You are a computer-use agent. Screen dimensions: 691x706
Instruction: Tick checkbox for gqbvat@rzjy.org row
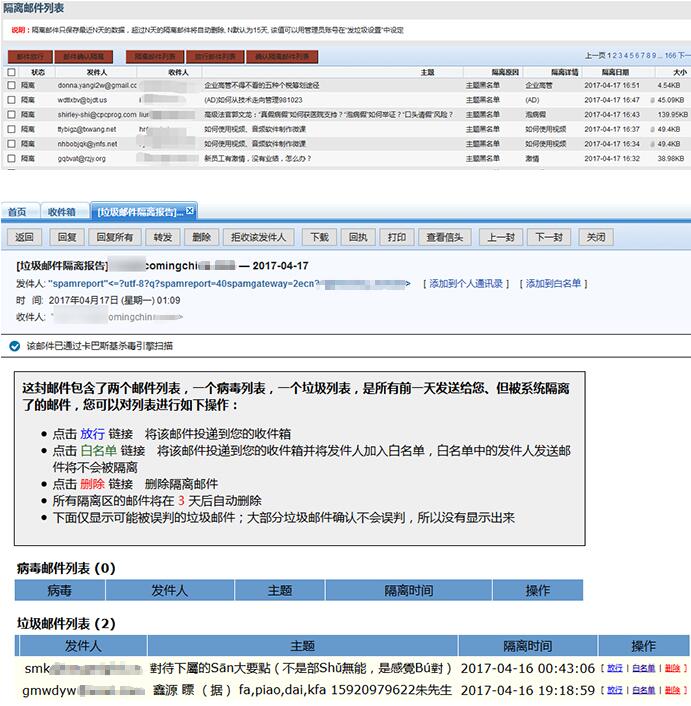tap(12, 158)
